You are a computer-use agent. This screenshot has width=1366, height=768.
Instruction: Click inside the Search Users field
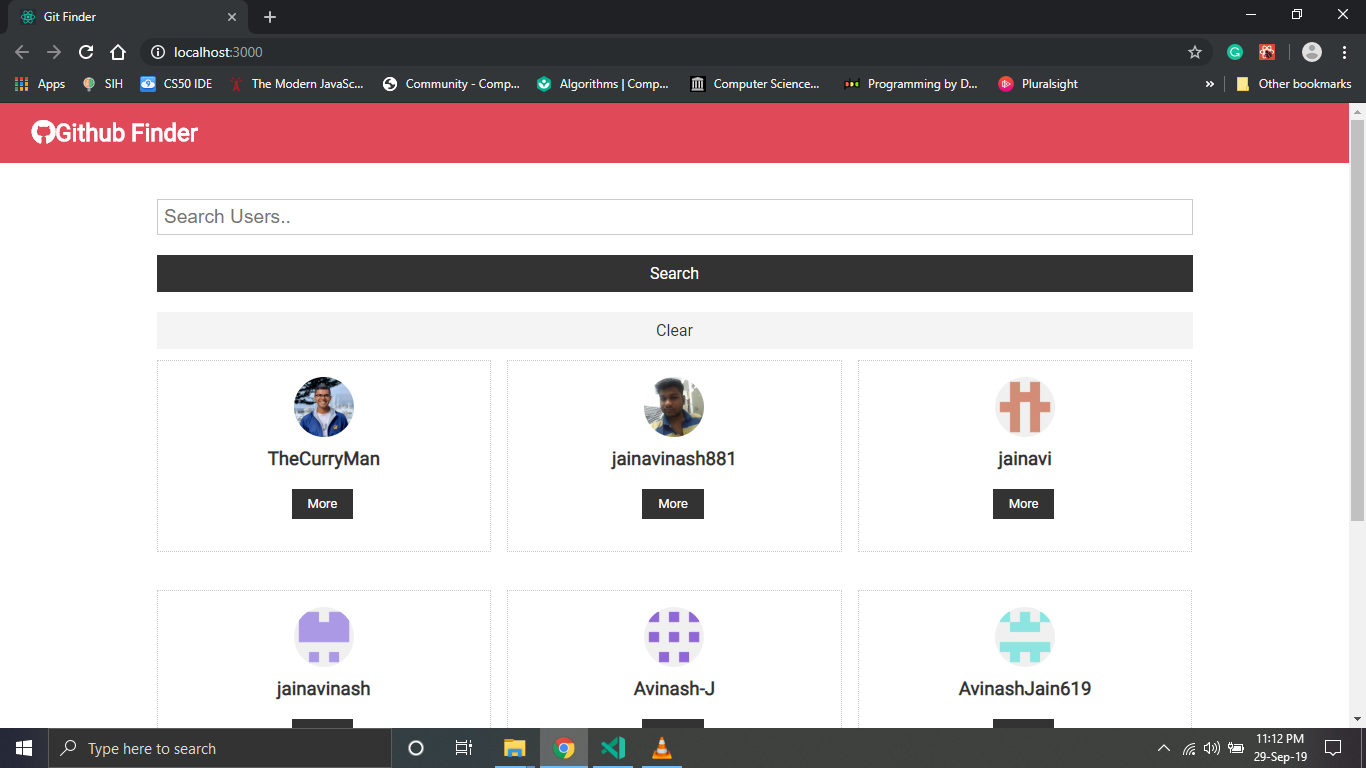pos(674,216)
